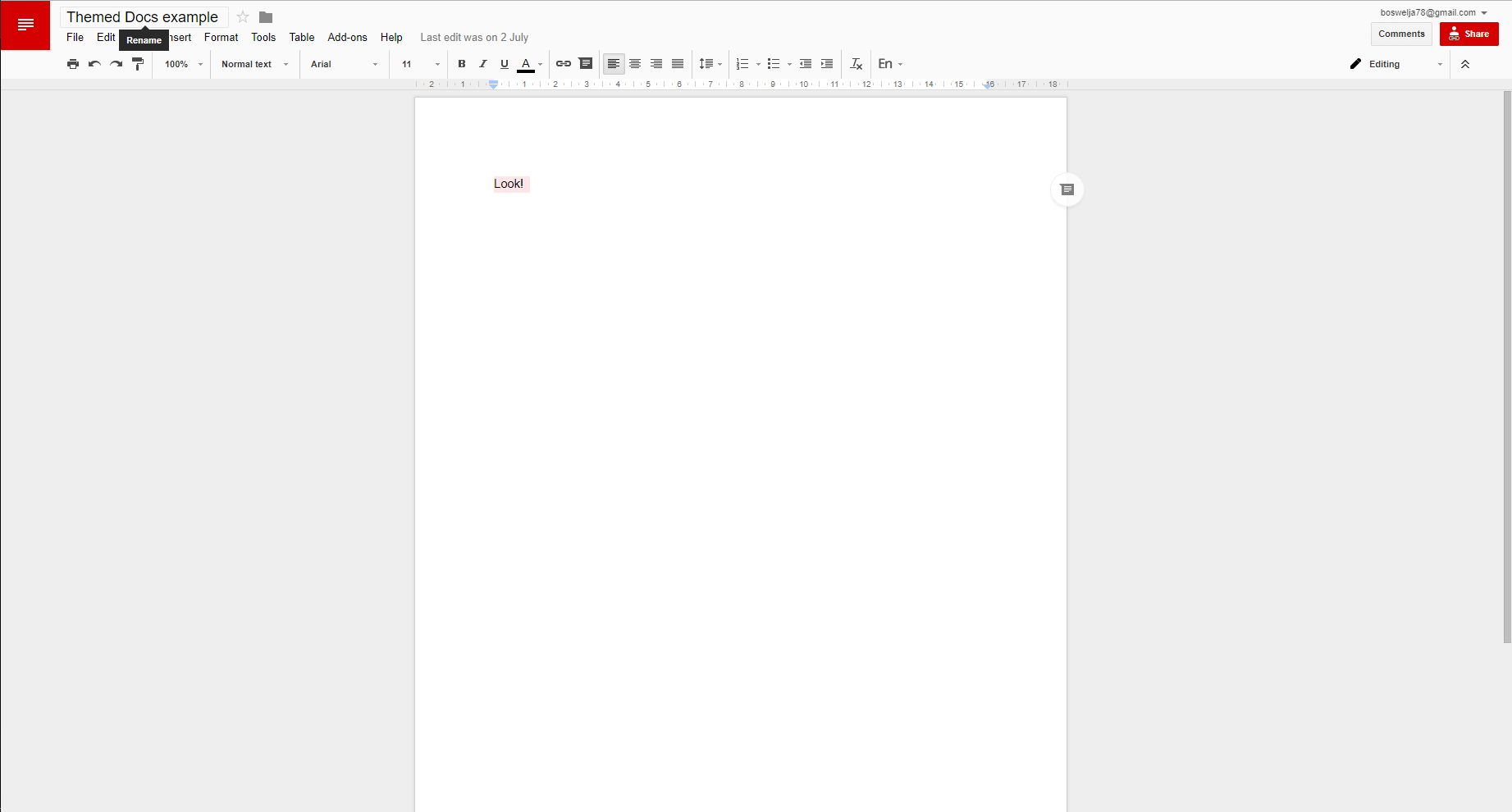Click the red Share button
The image size is (1512, 812).
point(1469,34)
